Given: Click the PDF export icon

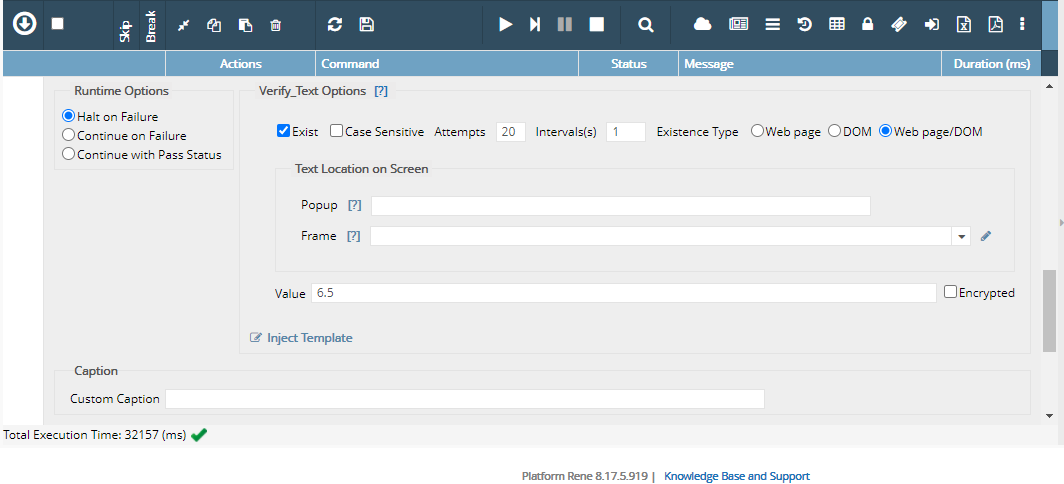Looking at the screenshot, I should coord(995,24).
